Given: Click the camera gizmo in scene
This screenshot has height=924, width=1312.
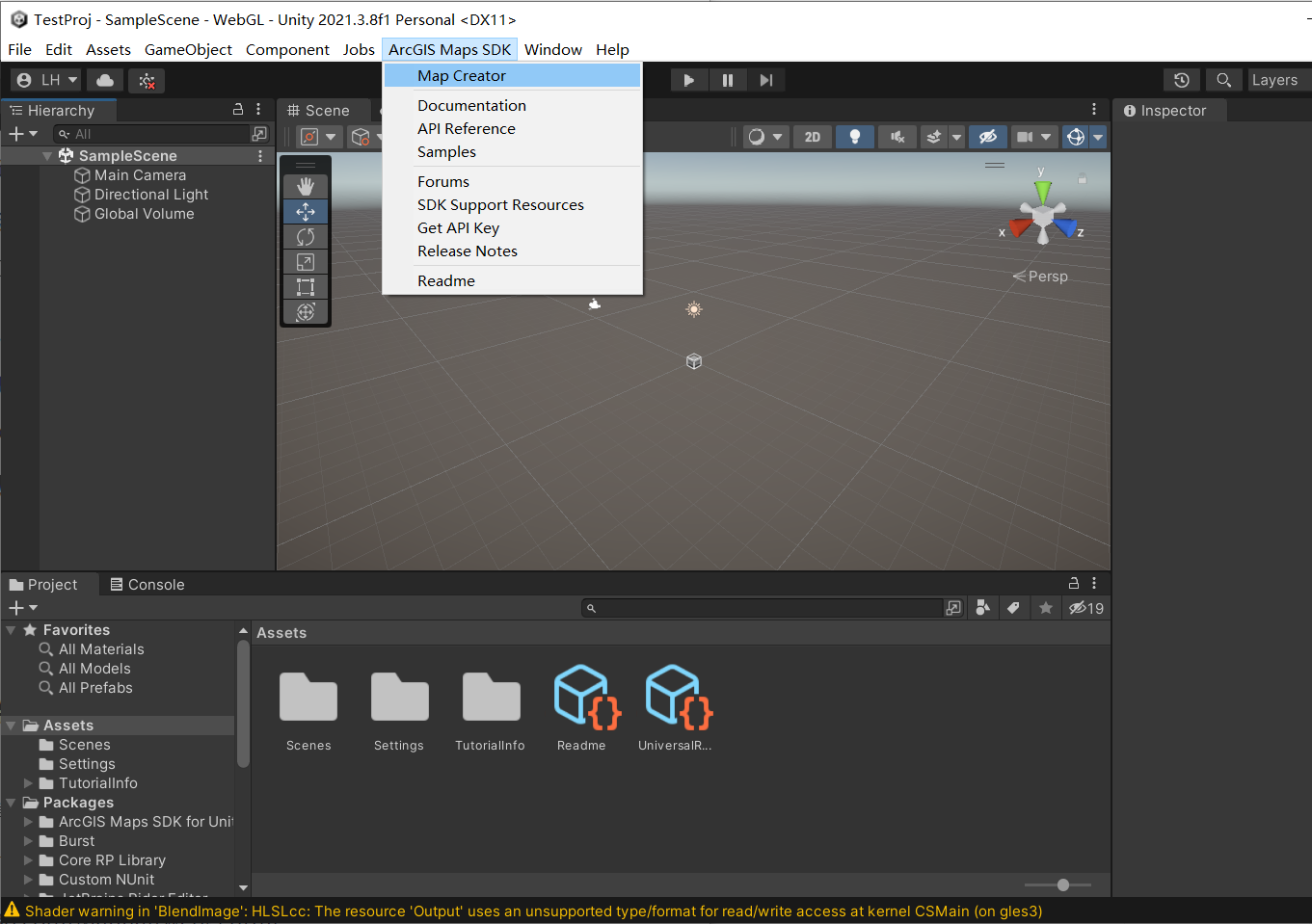Looking at the screenshot, I should [x=595, y=304].
